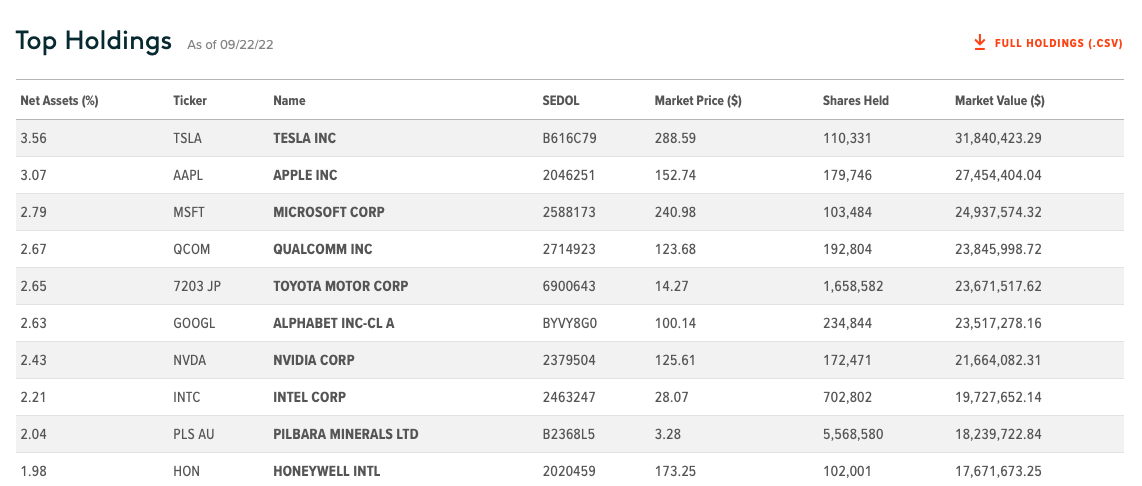The height and width of the screenshot is (486, 1142).
Task: Select the TESLA INC name
Action: tap(304, 138)
